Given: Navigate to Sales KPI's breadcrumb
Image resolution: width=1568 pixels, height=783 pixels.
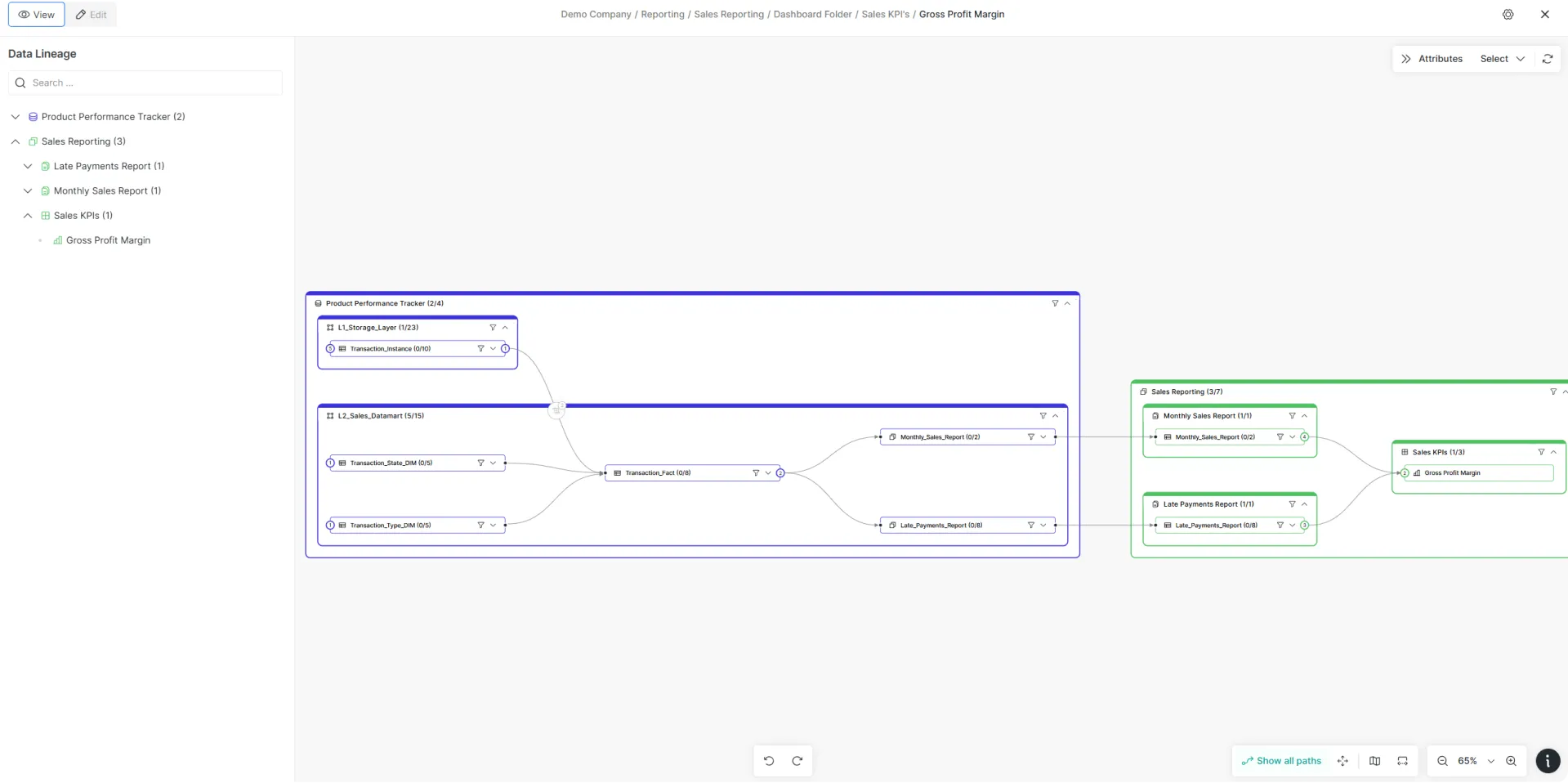Looking at the screenshot, I should [885, 15].
